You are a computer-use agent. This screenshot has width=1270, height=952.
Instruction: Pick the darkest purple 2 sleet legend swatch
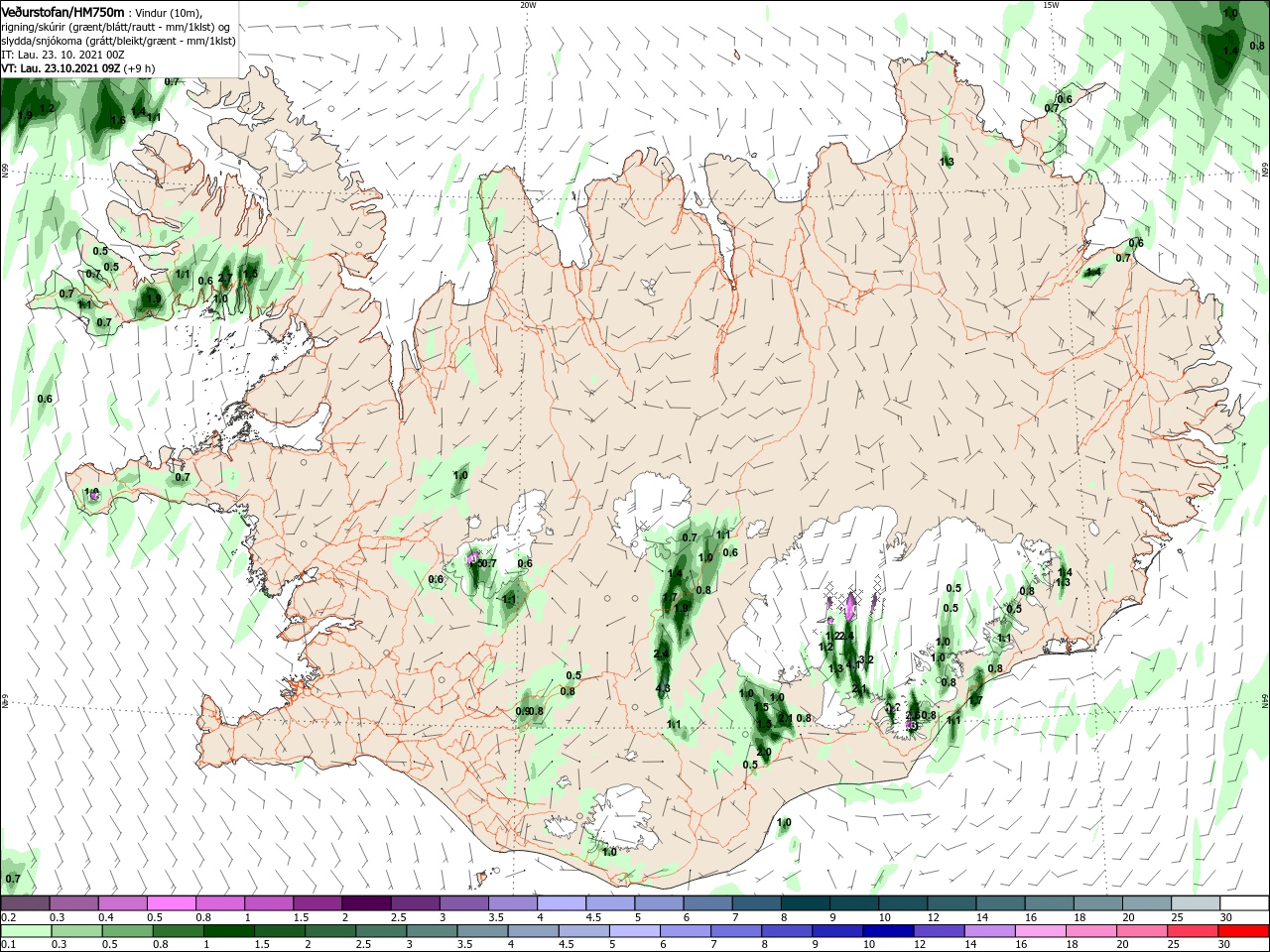[x=365, y=903]
